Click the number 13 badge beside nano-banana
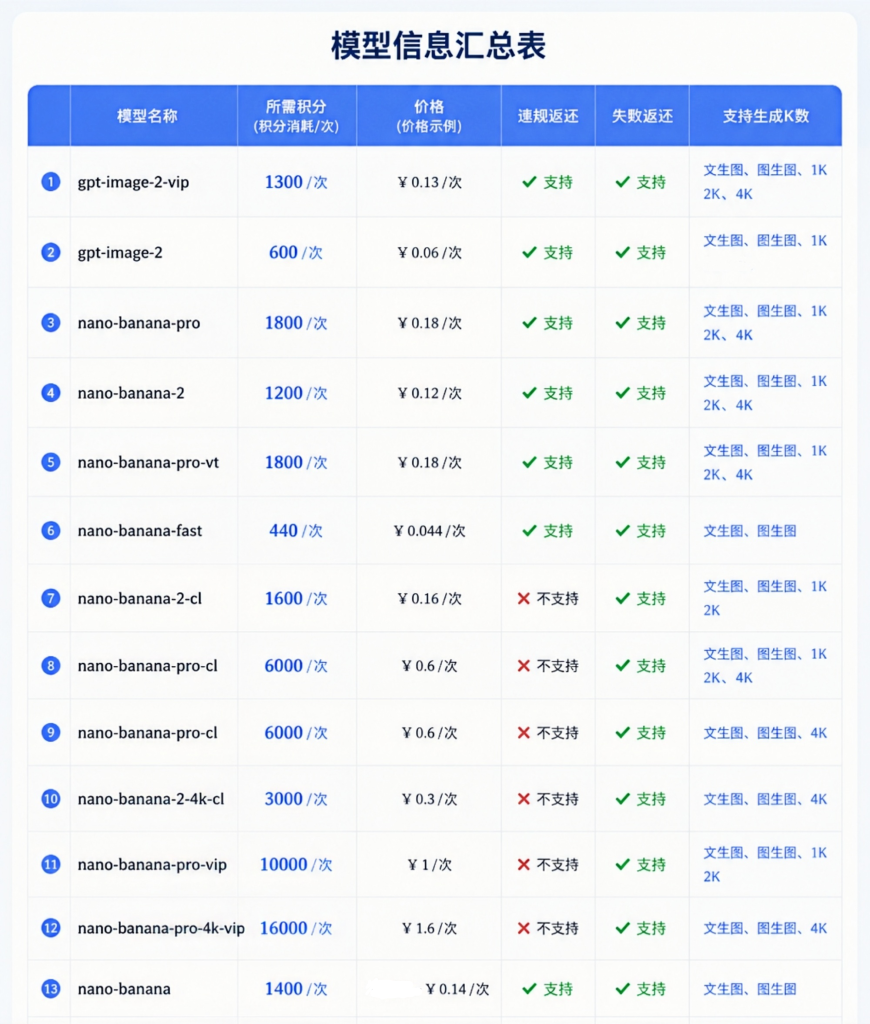 50,989
